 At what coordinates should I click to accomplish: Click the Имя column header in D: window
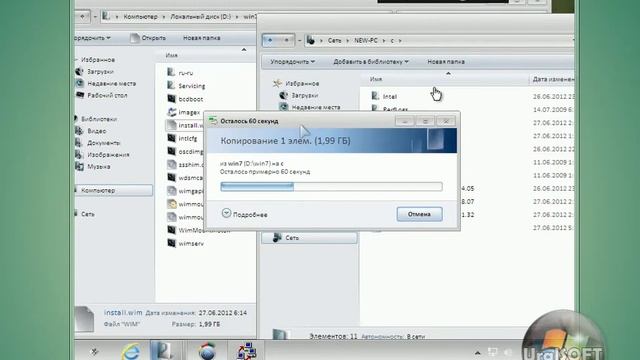(x=171, y=55)
